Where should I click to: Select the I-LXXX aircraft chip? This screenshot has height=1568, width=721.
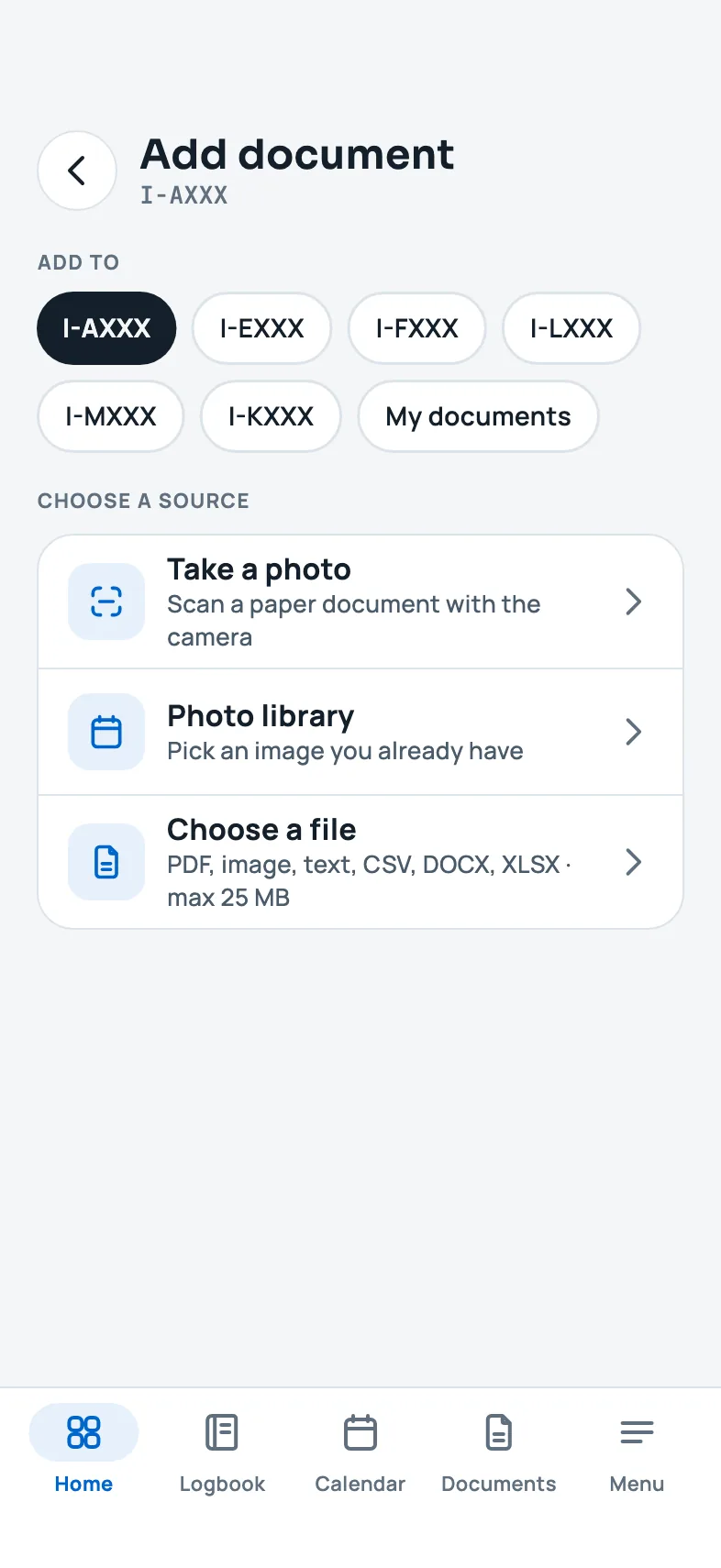pos(571,328)
